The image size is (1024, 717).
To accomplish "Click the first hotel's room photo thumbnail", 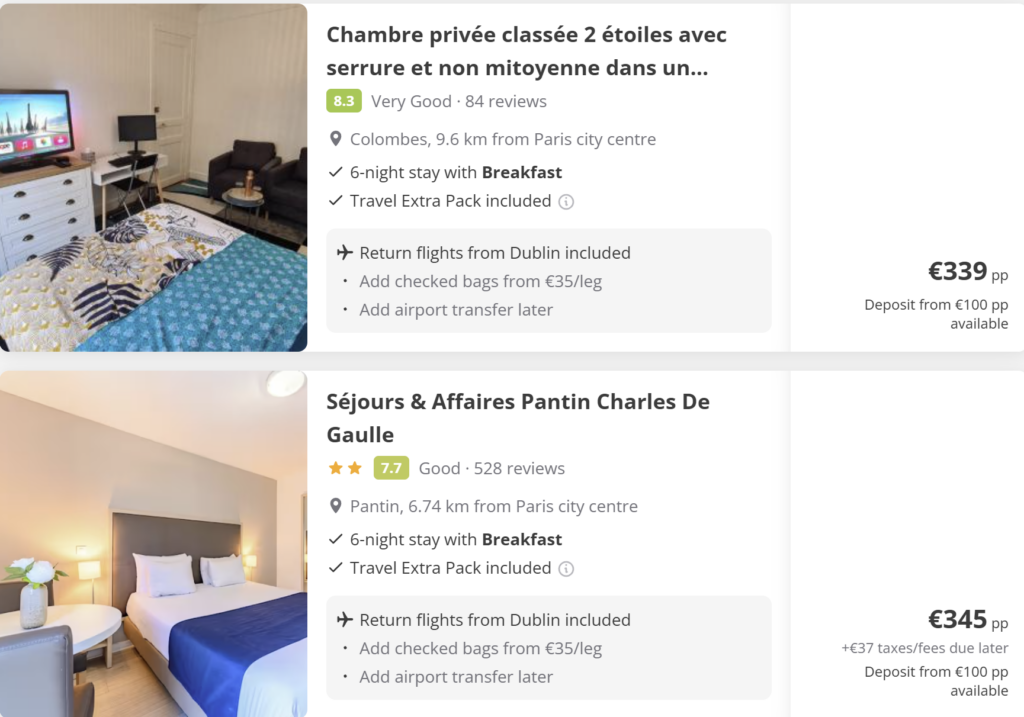I will click(154, 177).
